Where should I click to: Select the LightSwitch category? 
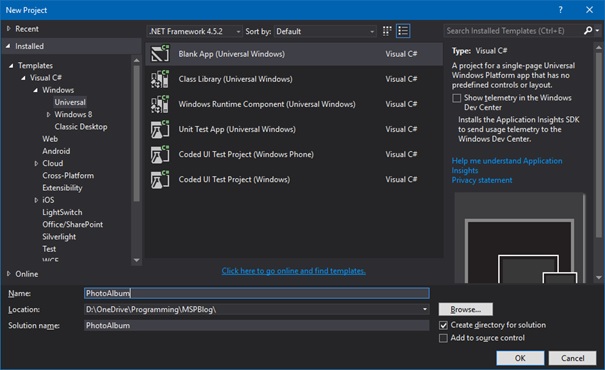tap(62, 212)
